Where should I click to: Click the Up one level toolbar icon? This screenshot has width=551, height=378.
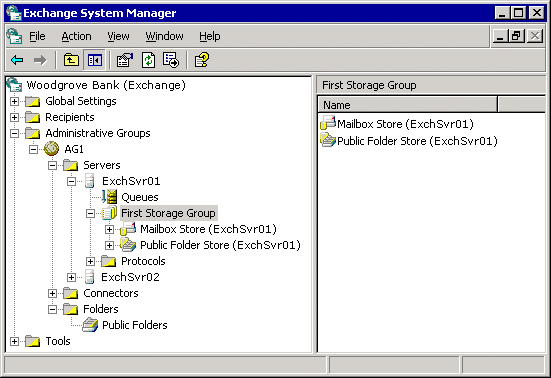click(71, 60)
